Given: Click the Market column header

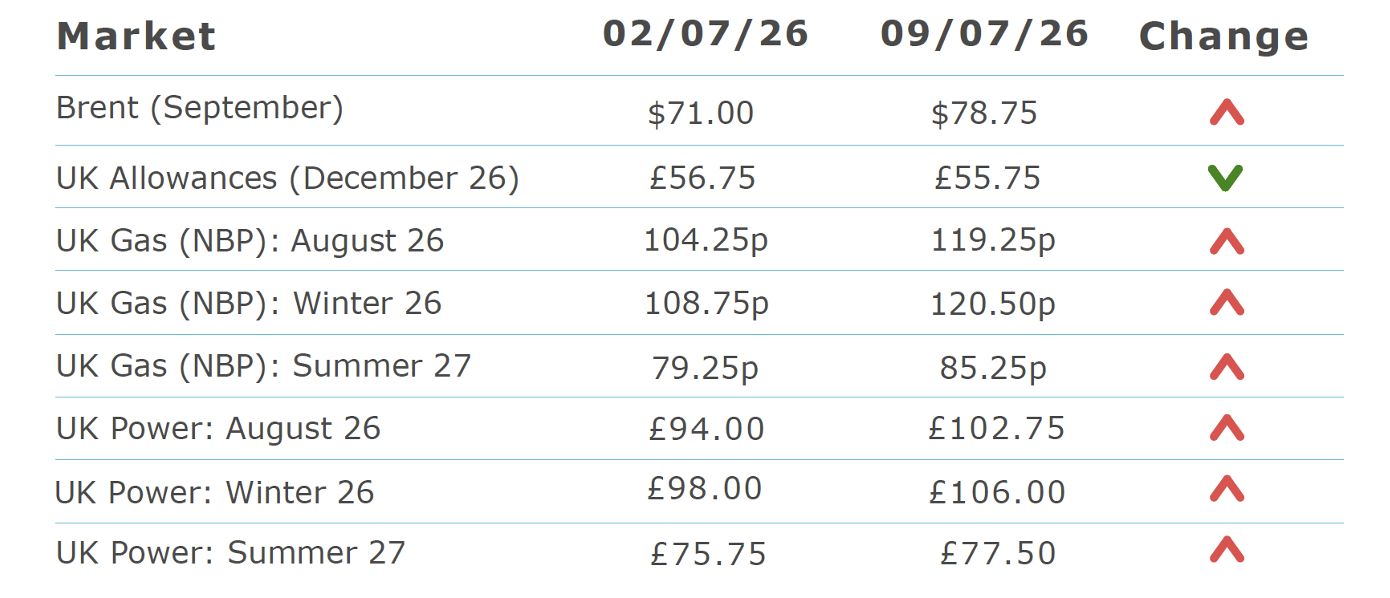Looking at the screenshot, I should [136, 36].
